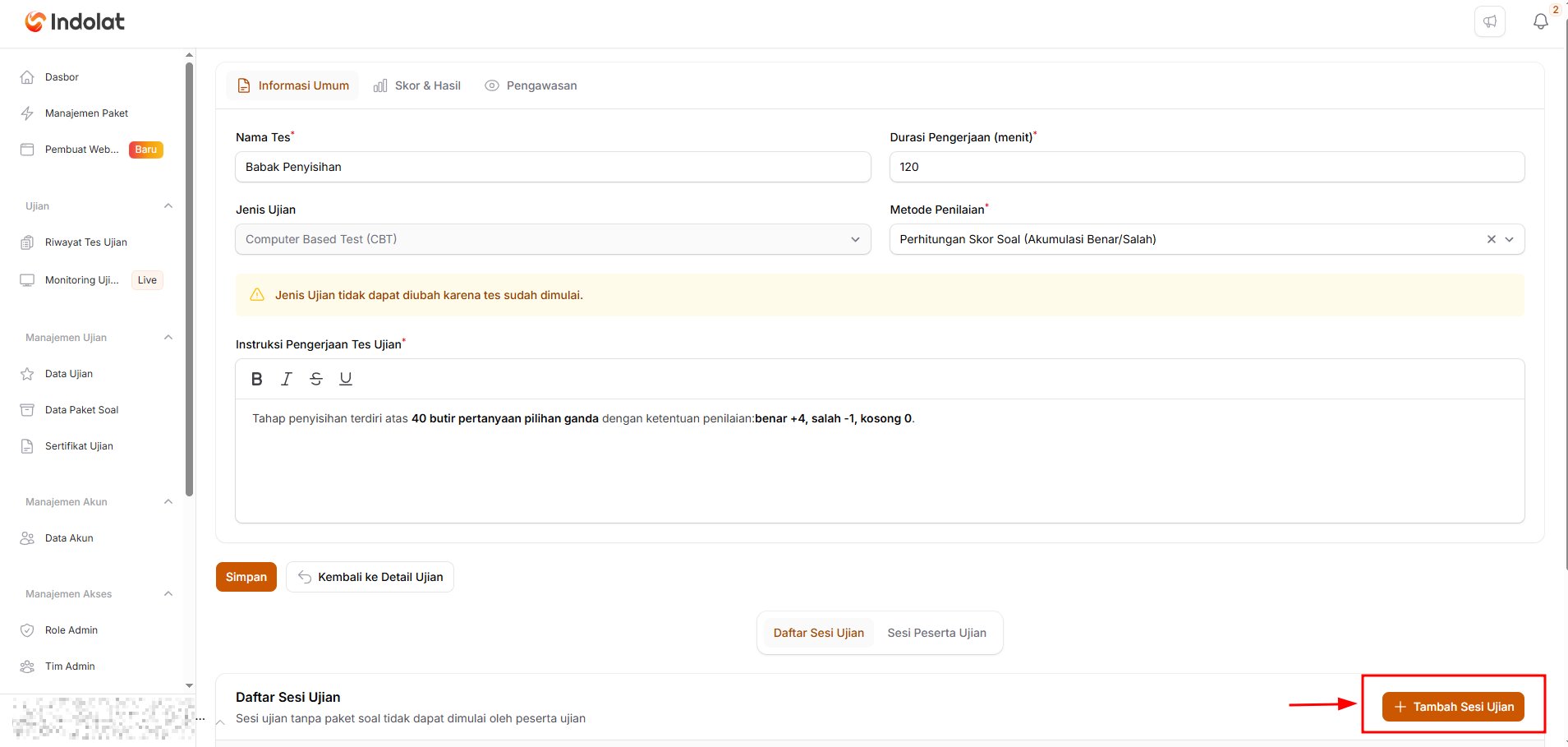Collapse the Manajemen Ujian section
Viewport: 1568px width, 747px height.
click(168, 338)
